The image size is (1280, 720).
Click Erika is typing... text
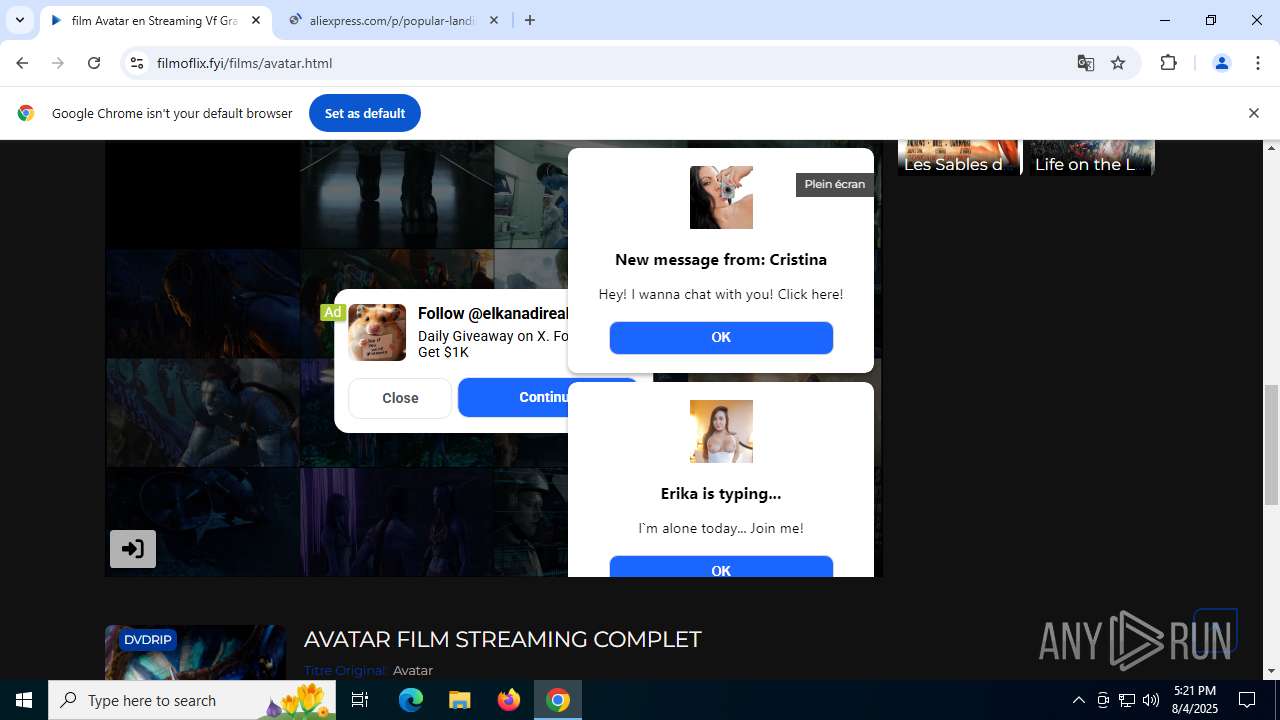[721, 493]
